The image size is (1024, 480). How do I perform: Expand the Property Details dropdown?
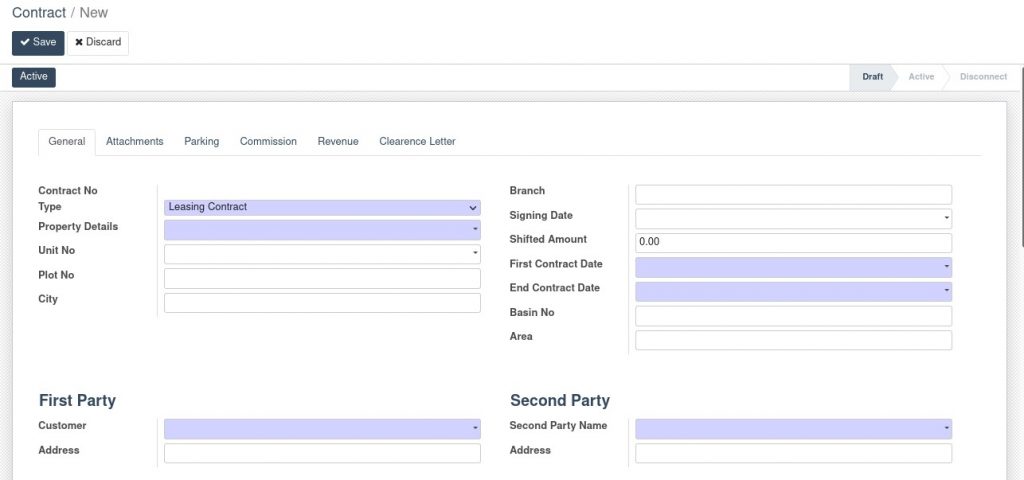click(322, 230)
